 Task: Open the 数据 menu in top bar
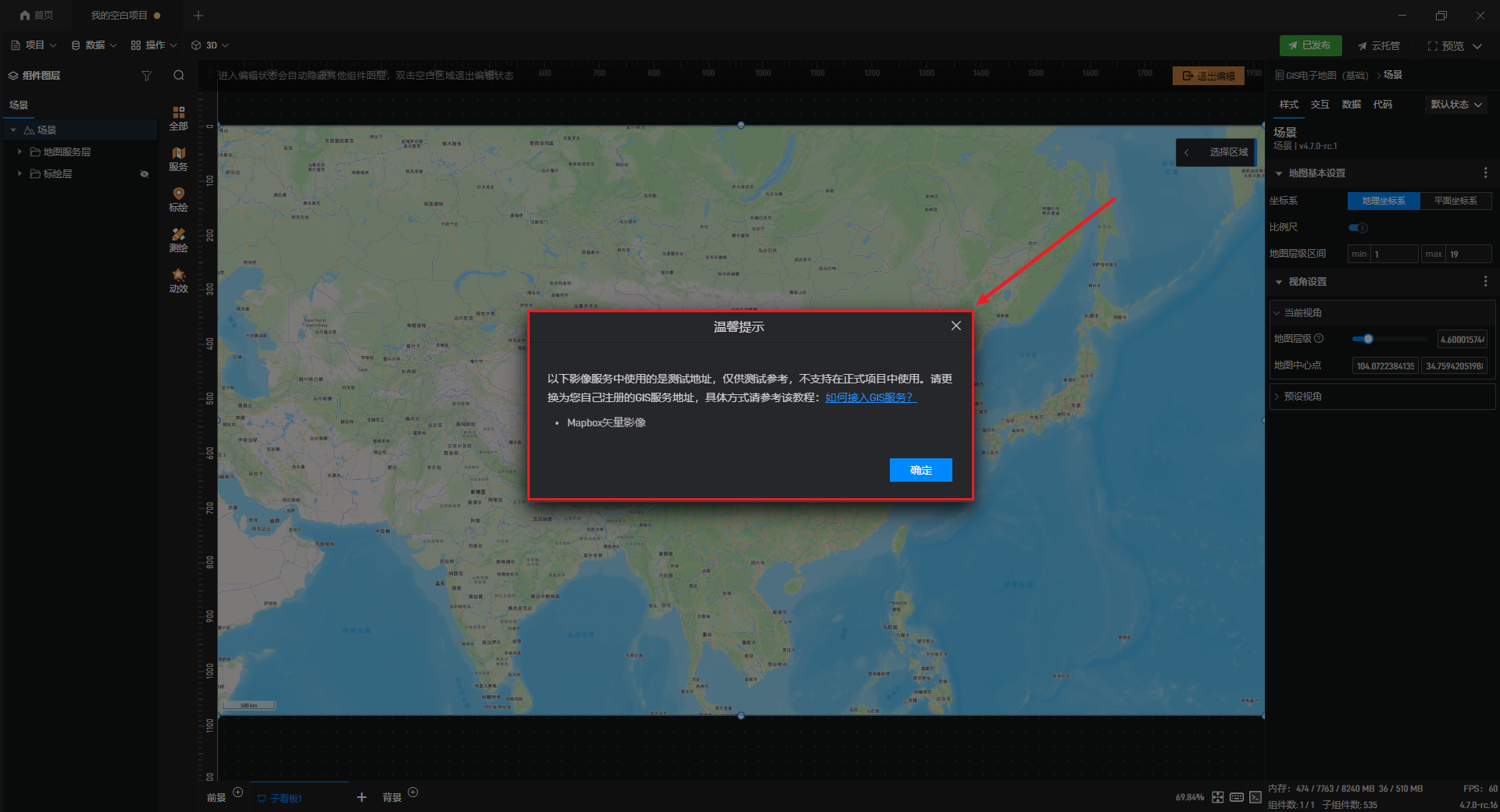click(x=94, y=45)
